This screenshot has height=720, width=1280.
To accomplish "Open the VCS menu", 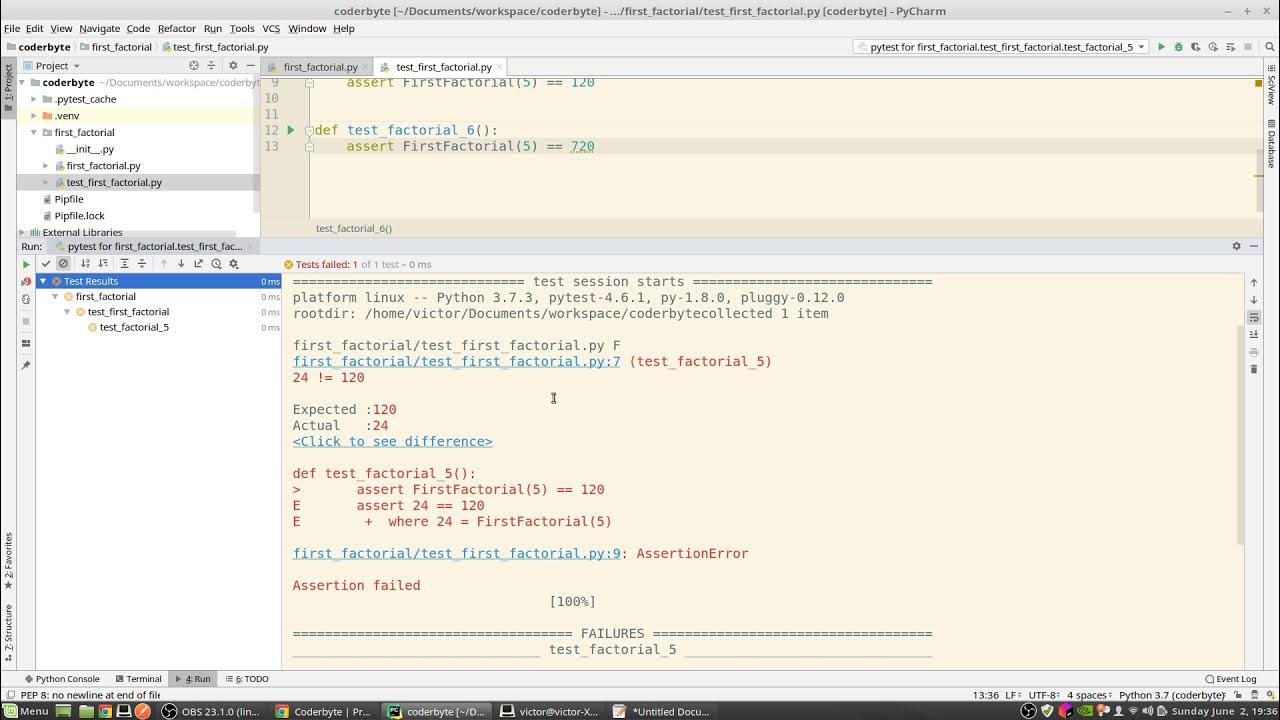I will [x=271, y=29].
